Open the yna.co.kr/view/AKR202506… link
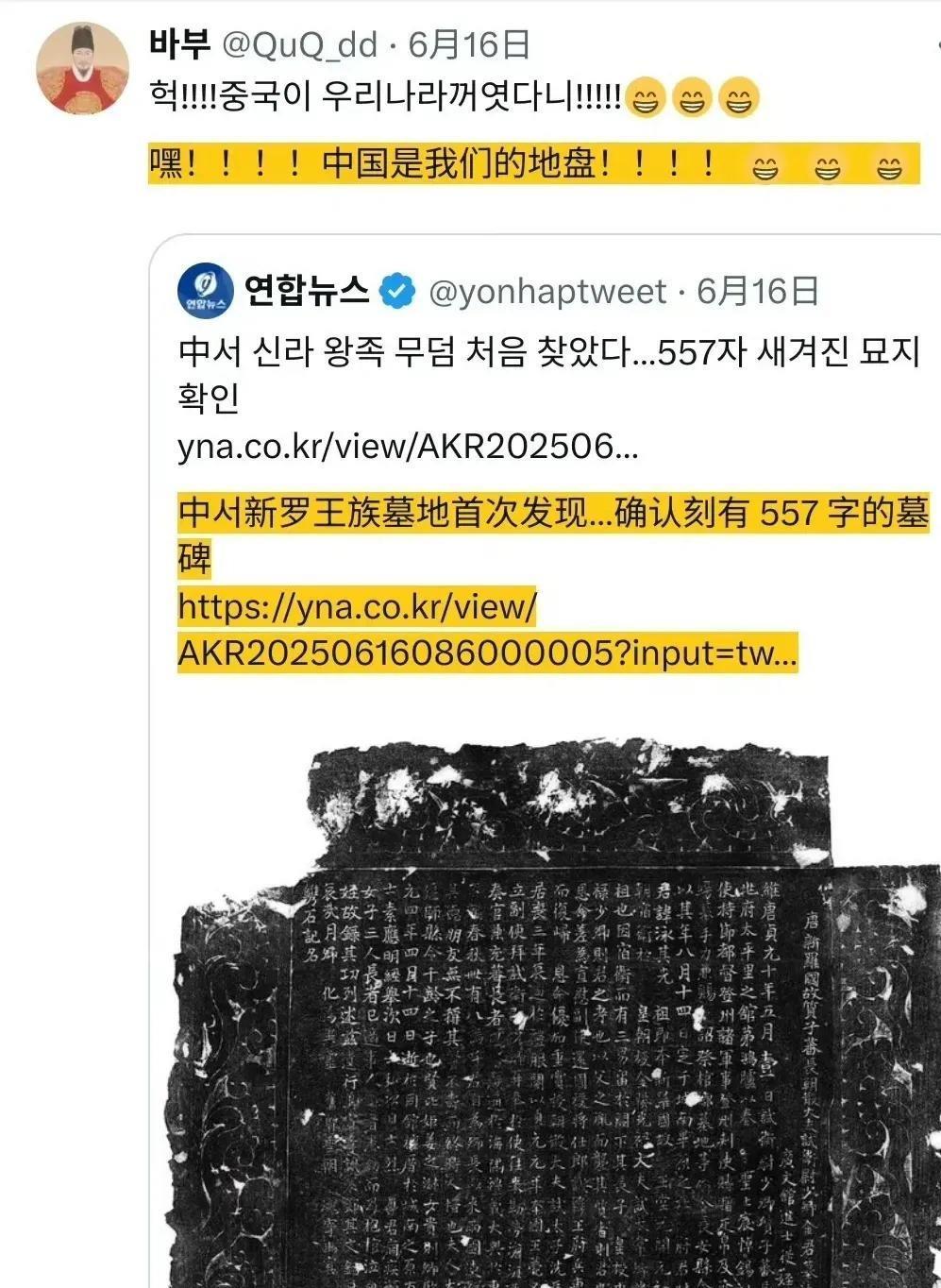Screen dimensions: 941x1288 point(408,446)
